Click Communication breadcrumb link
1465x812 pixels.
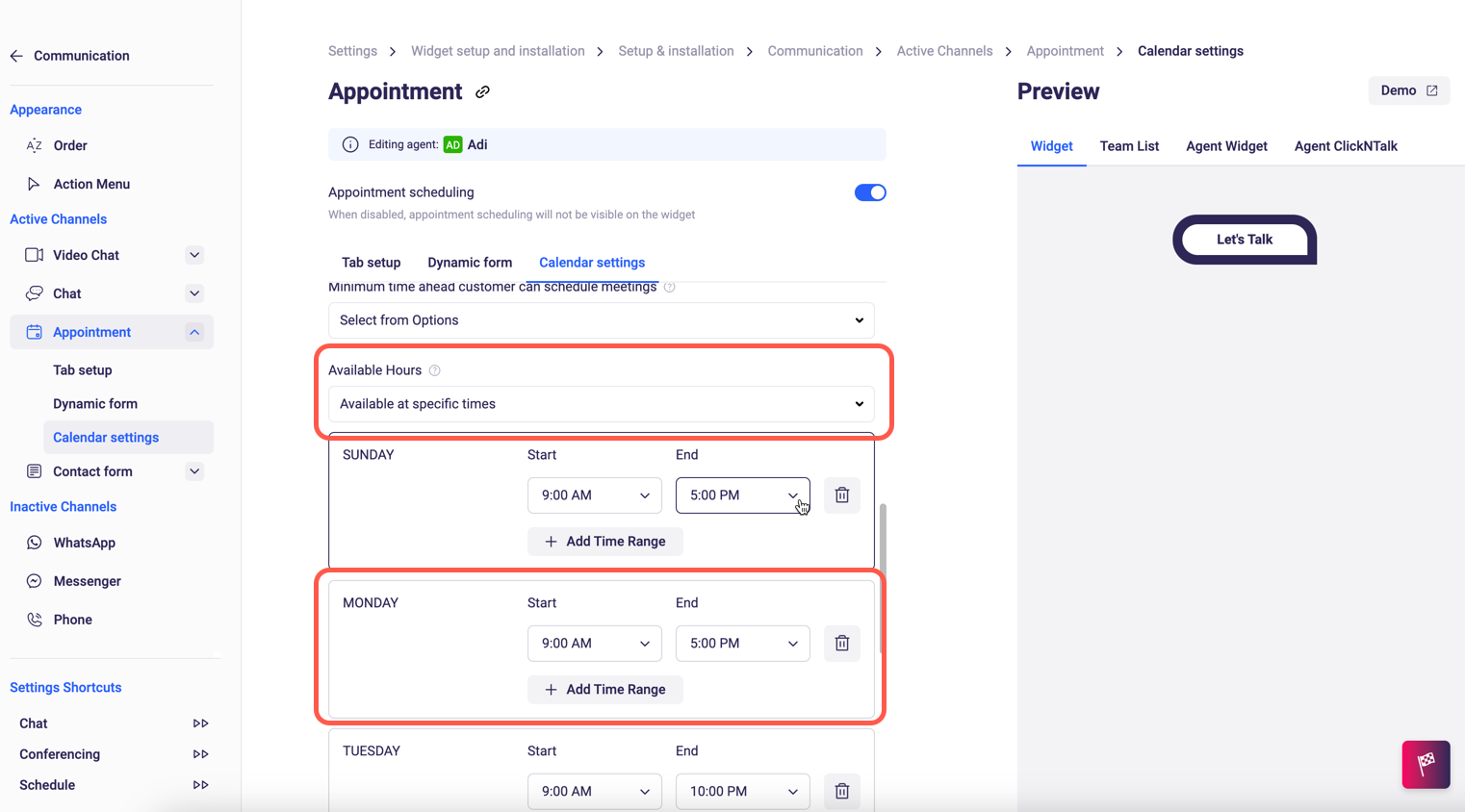click(815, 51)
